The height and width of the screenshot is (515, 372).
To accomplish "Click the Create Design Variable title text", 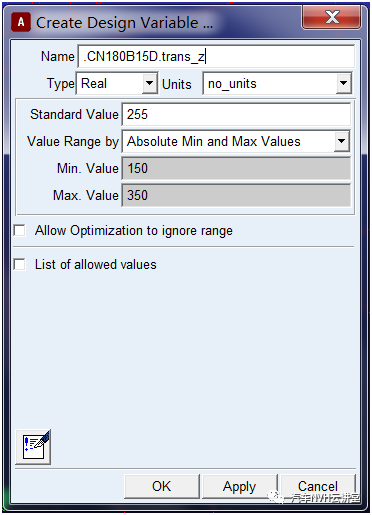I will (x=124, y=23).
